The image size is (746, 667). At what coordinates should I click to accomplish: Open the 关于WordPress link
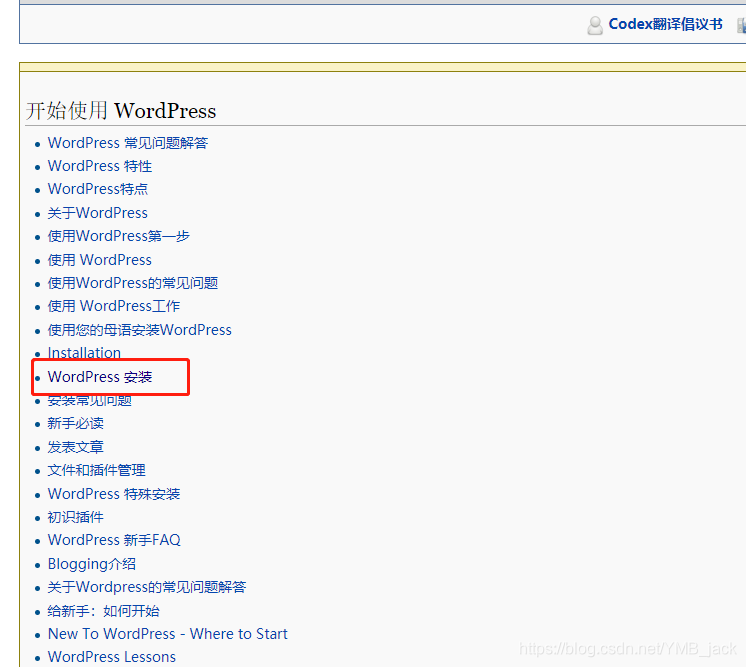(x=97, y=213)
